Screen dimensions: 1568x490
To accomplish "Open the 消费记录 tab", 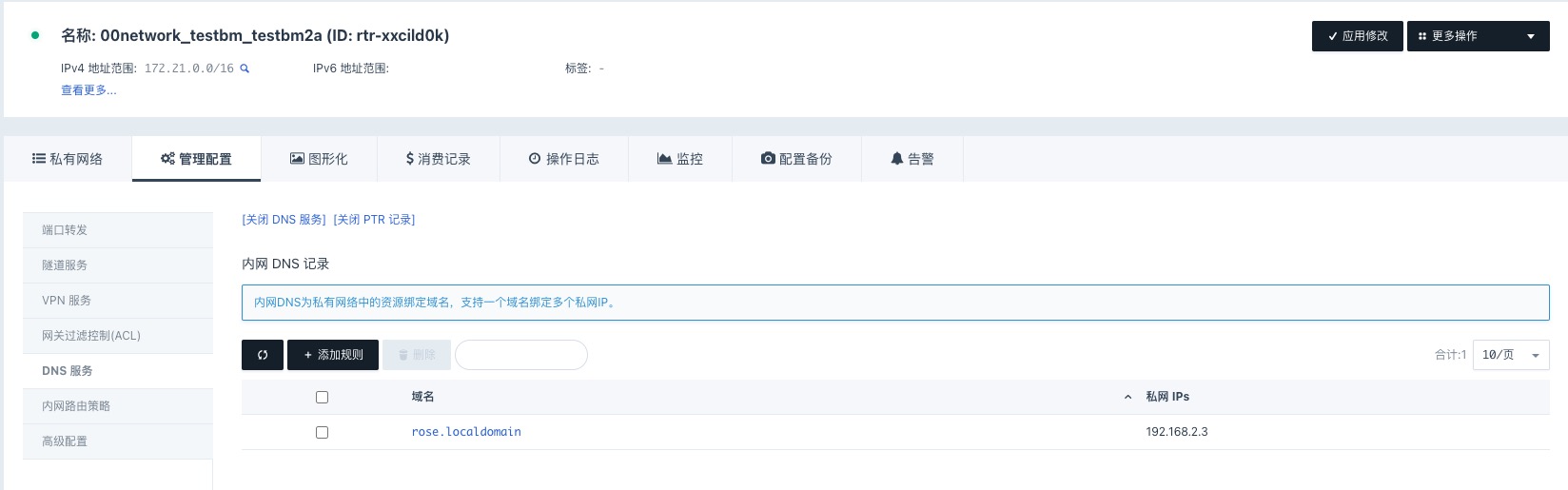I will pos(438,159).
